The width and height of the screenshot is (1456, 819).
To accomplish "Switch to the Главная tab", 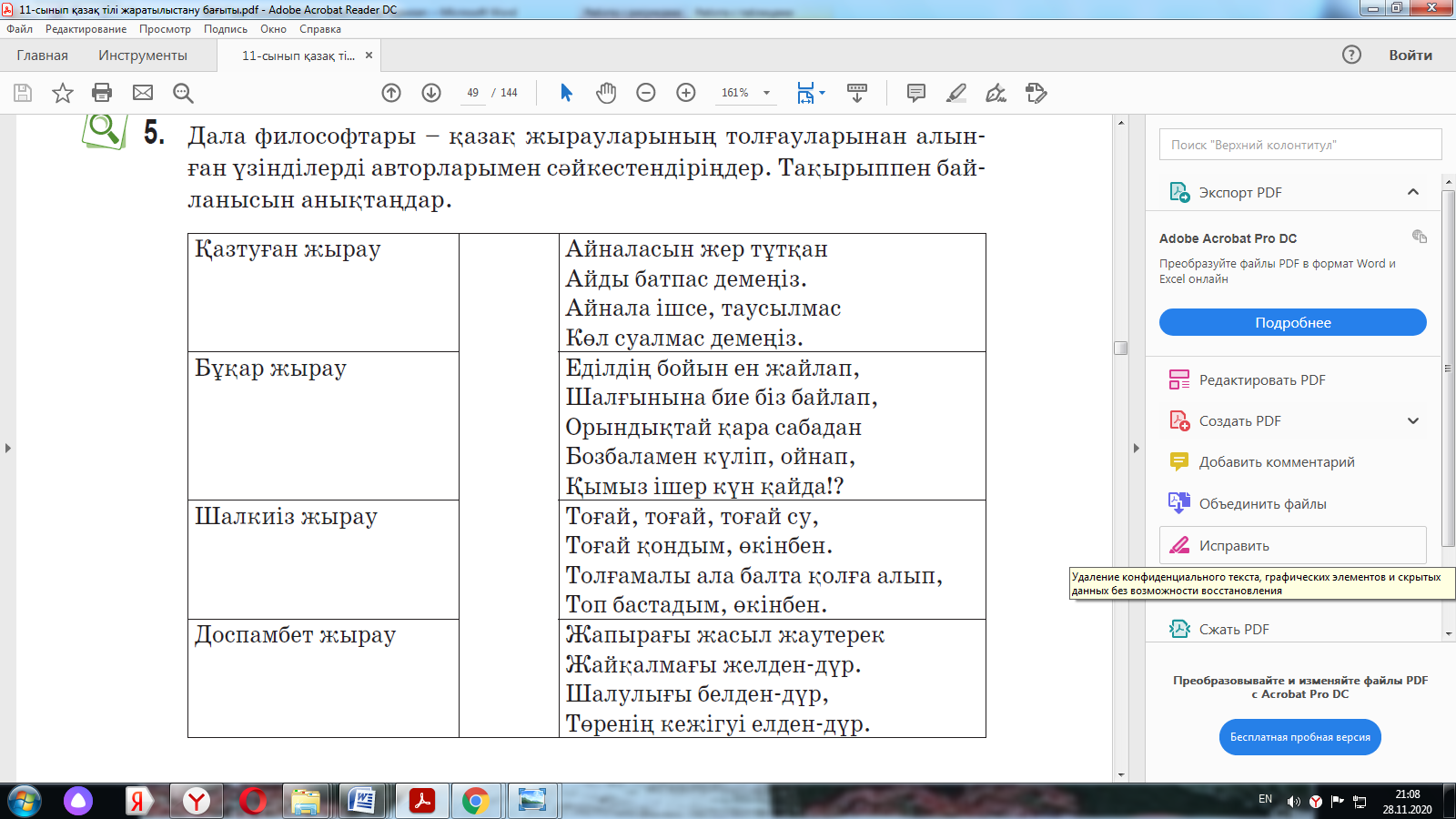I will (42, 56).
